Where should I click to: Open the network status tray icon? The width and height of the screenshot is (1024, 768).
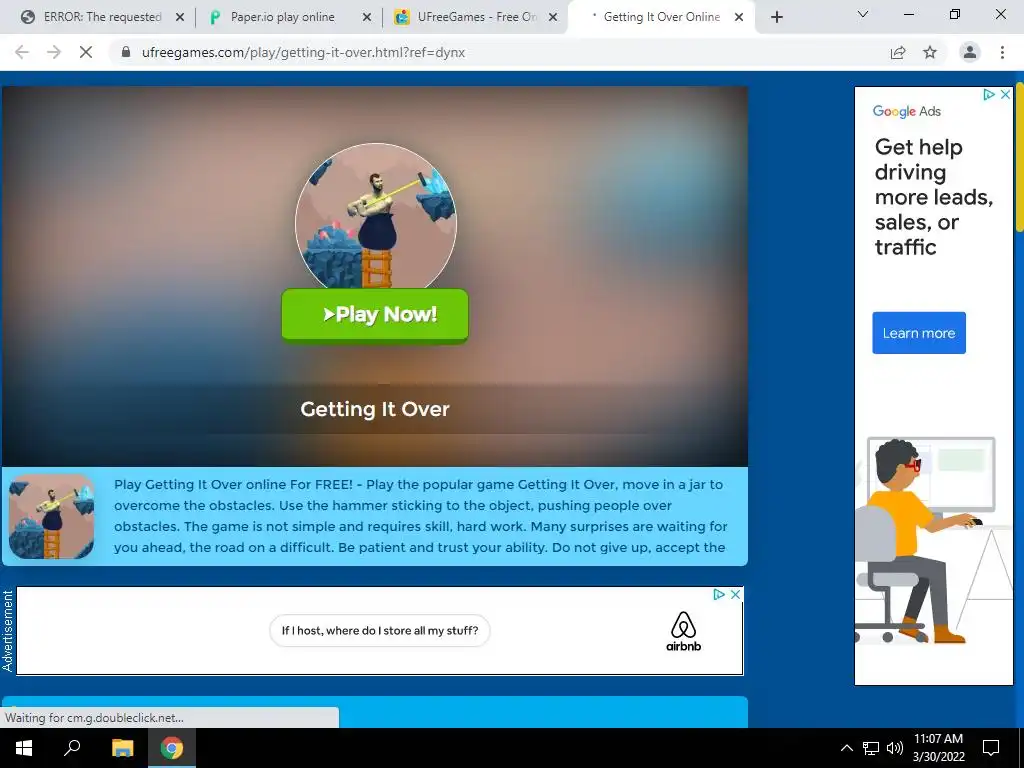pyautogui.click(x=871, y=748)
